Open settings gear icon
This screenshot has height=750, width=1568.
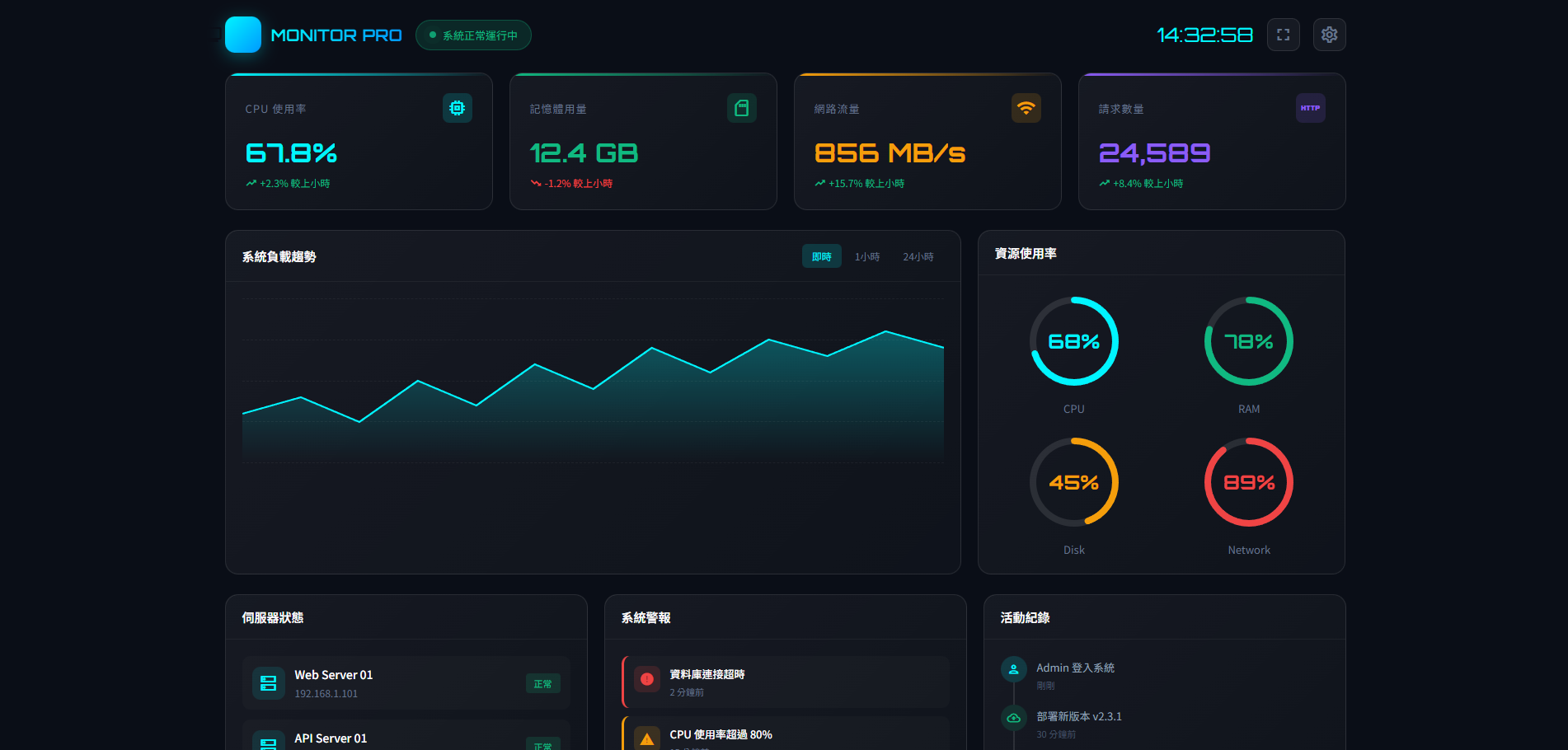click(1329, 35)
